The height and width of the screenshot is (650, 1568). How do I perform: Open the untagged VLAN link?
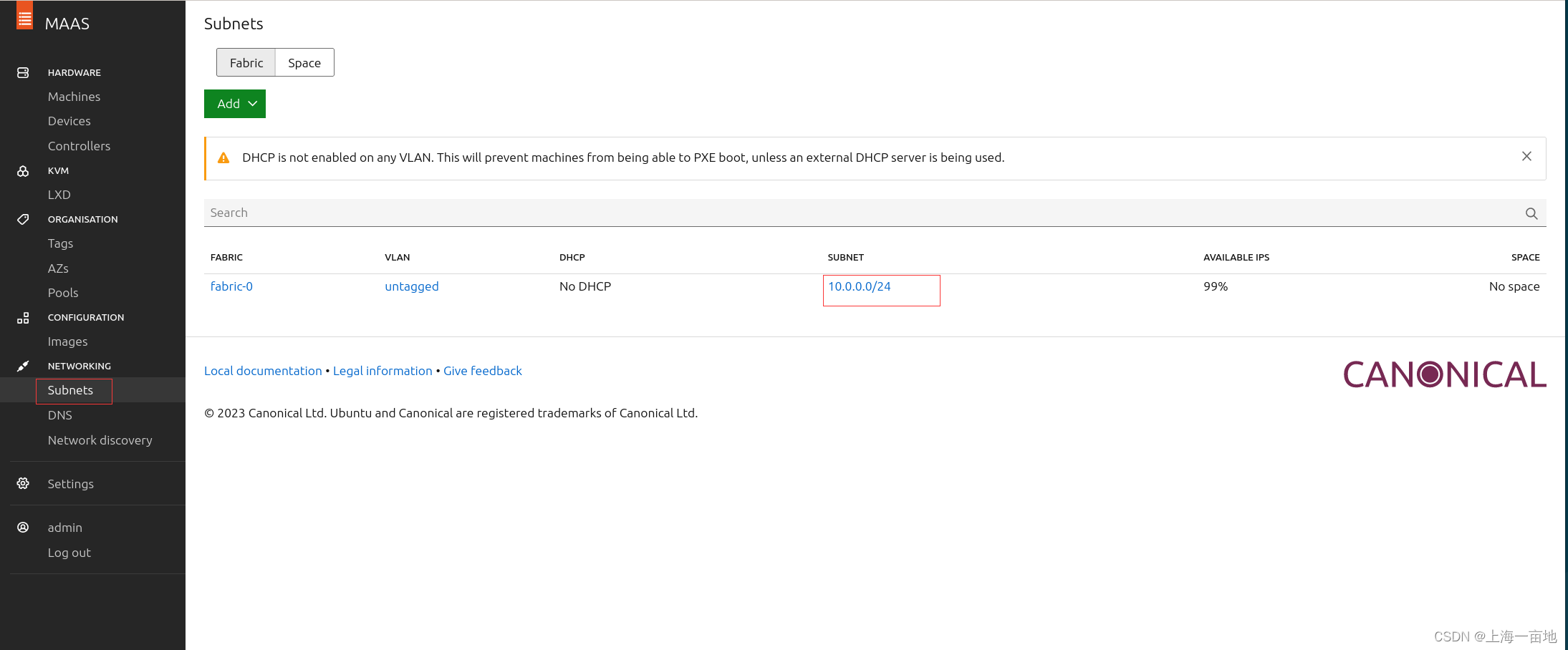pos(411,286)
